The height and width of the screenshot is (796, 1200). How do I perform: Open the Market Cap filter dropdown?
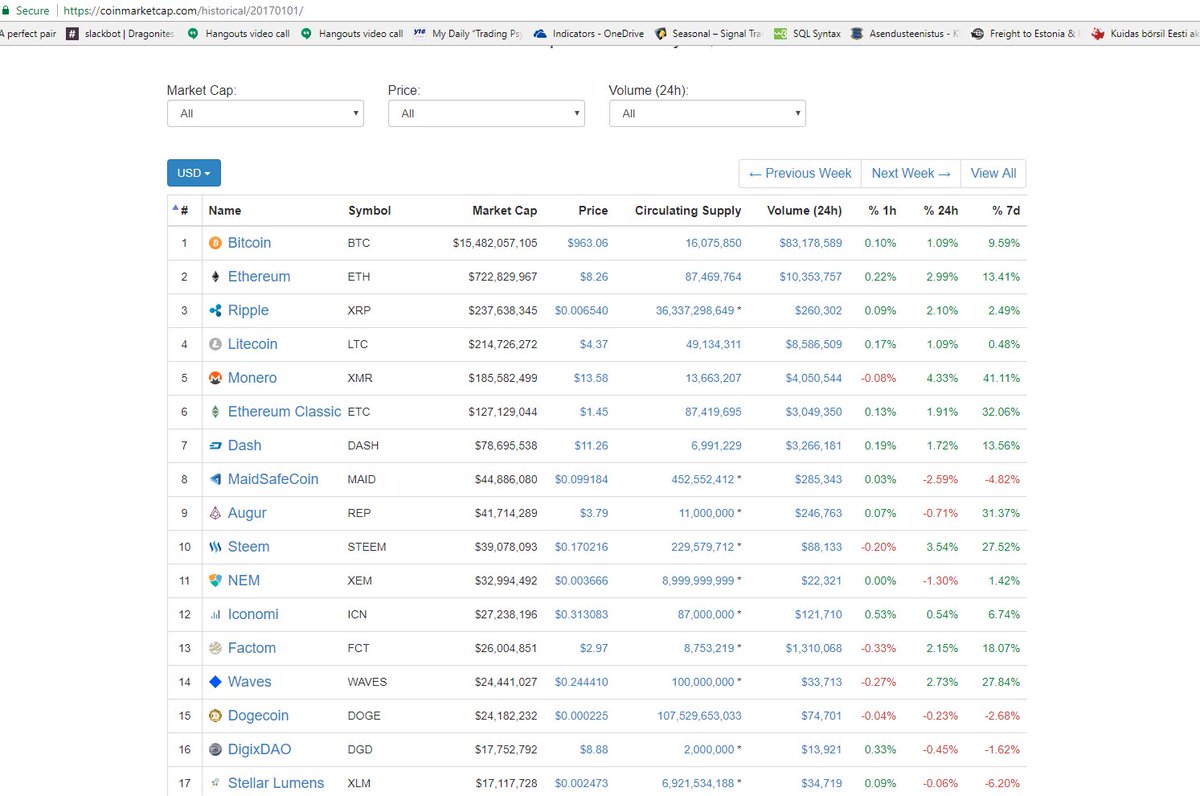click(x=265, y=113)
